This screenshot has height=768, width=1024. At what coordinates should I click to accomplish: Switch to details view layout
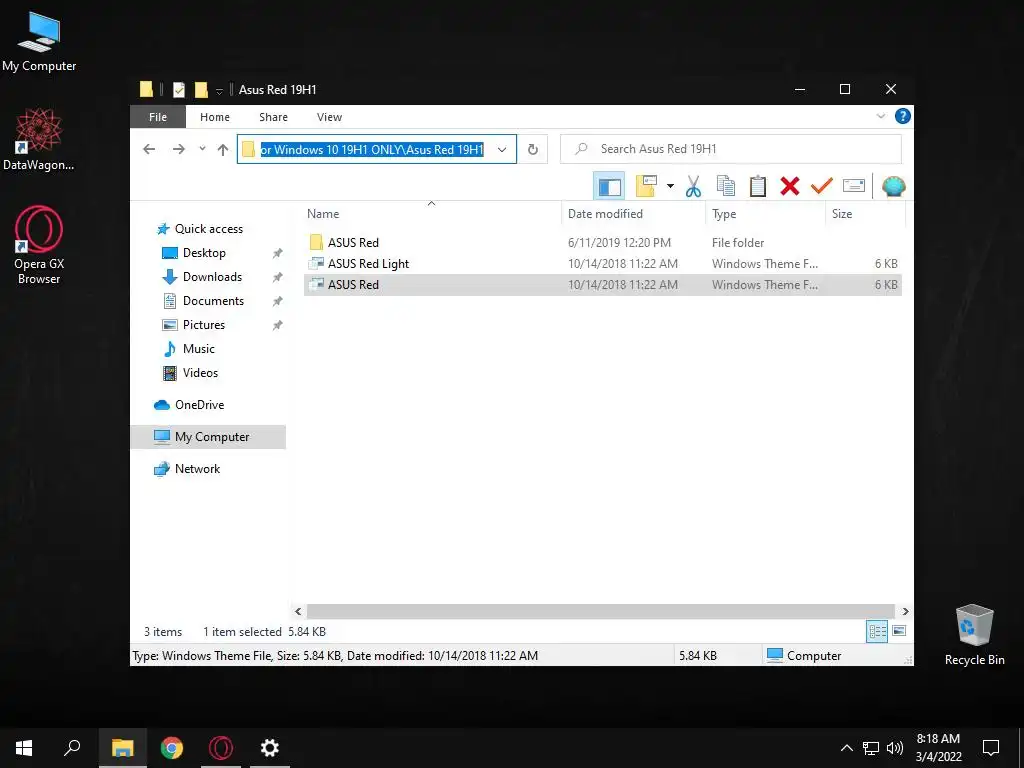point(877,632)
